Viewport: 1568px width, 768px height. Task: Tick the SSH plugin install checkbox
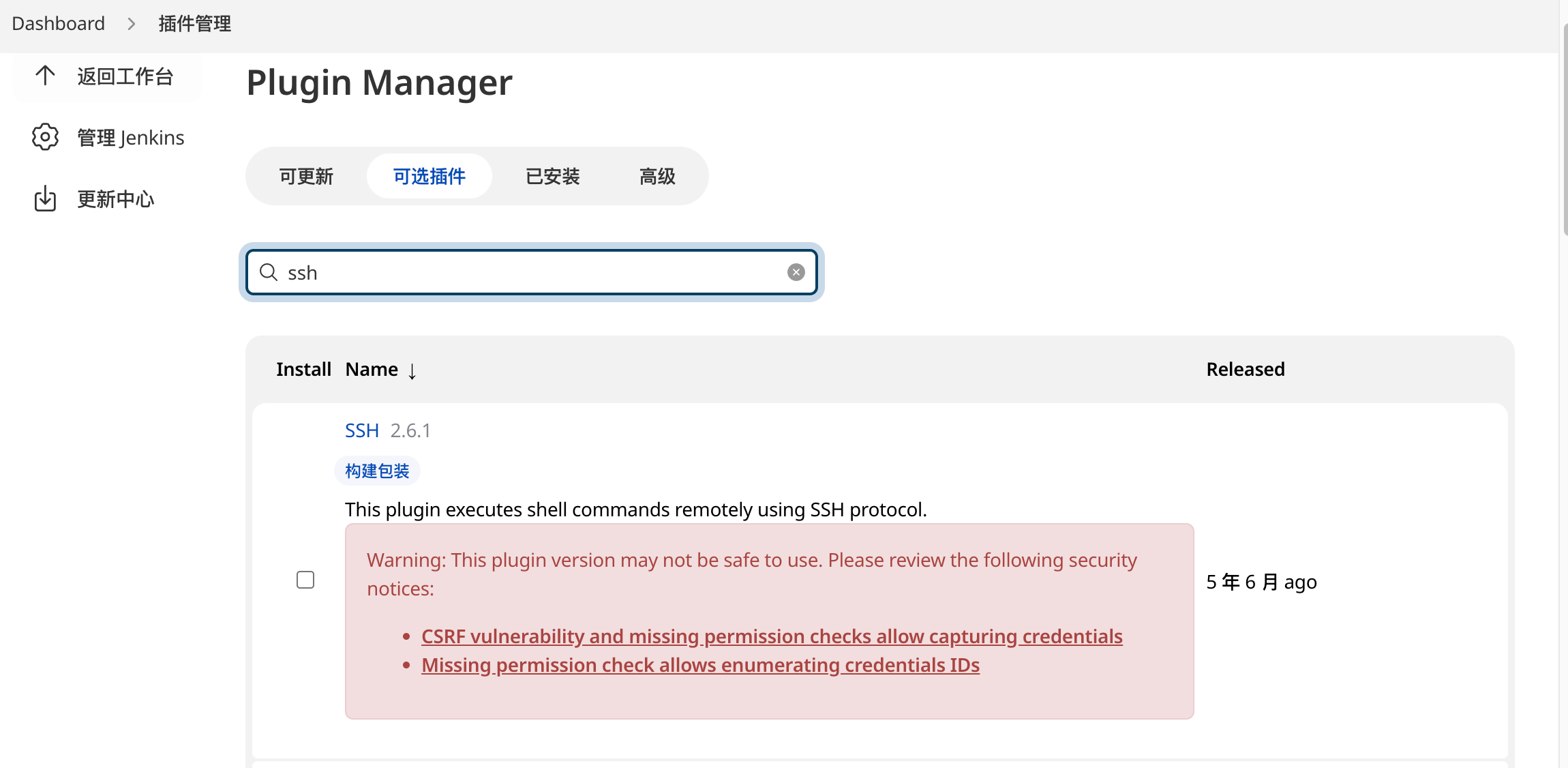coord(305,580)
